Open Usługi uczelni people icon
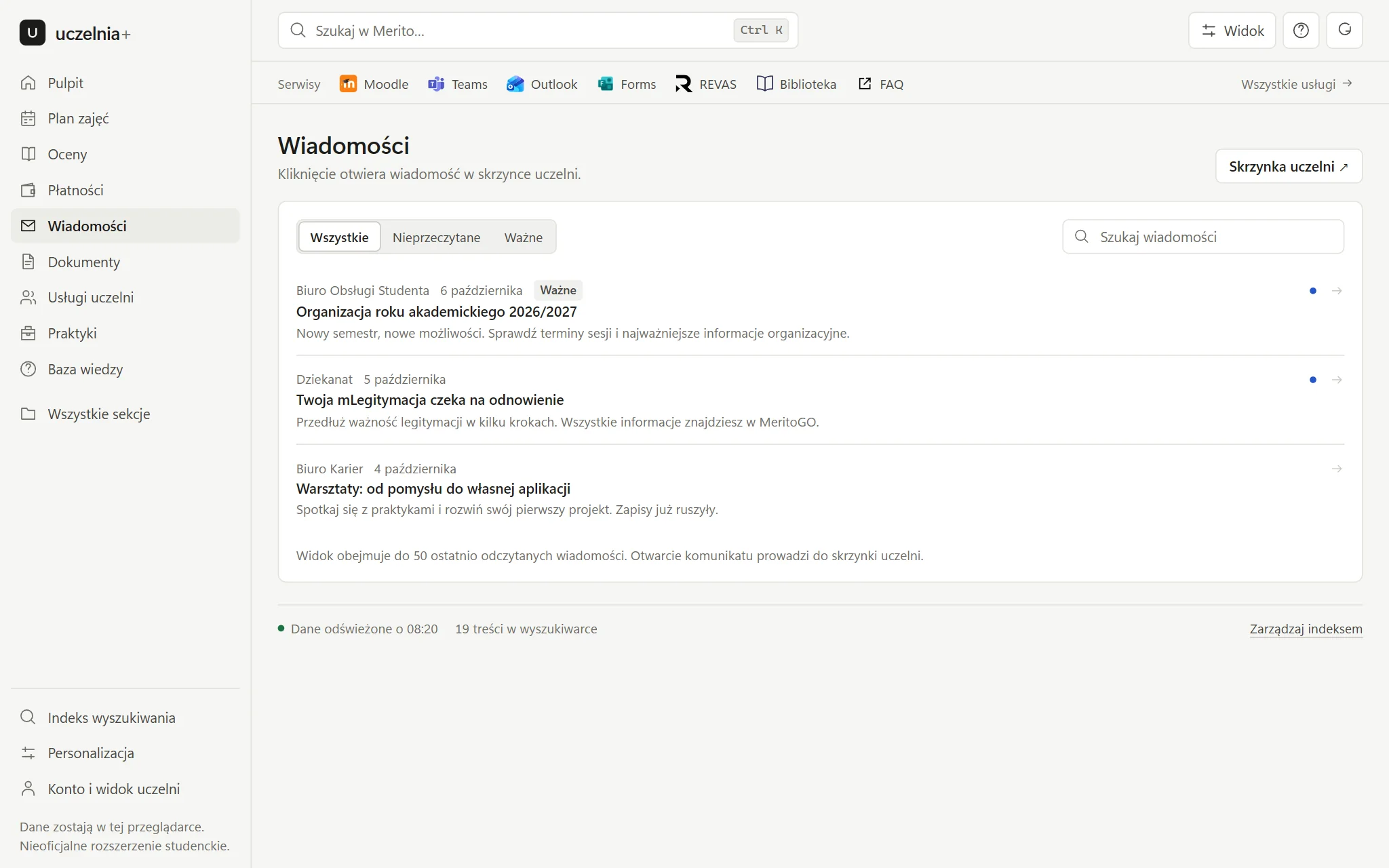This screenshot has height=868, width=1389. 28,297
